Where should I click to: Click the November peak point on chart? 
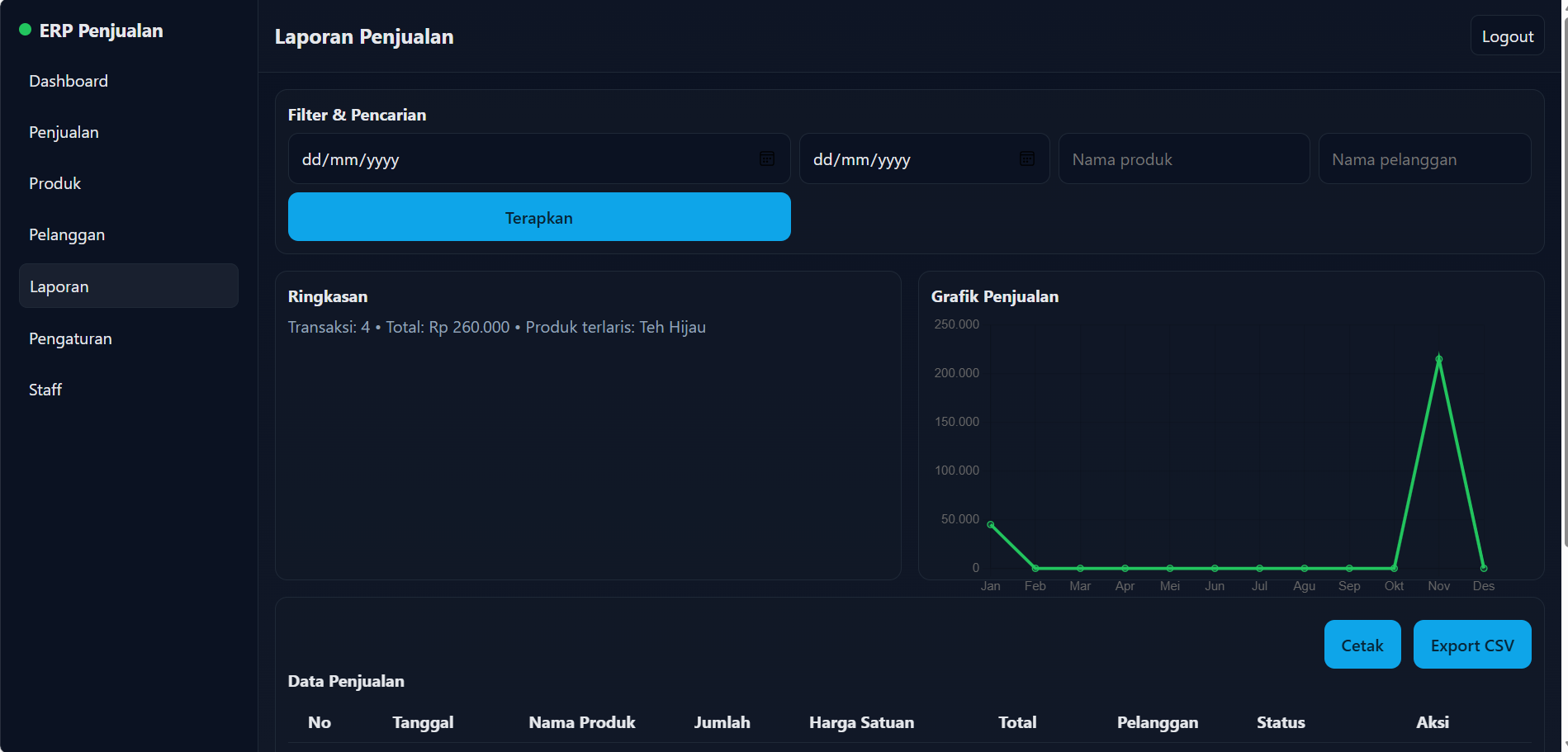[1438, 359]
